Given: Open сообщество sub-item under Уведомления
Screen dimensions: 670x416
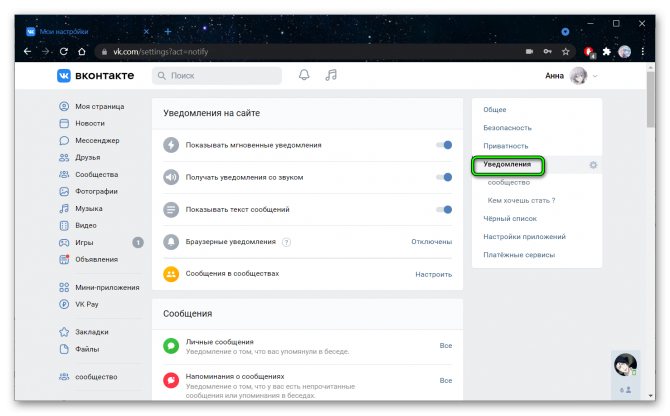Looking at the screenshot, I should (x=508, y=182).
